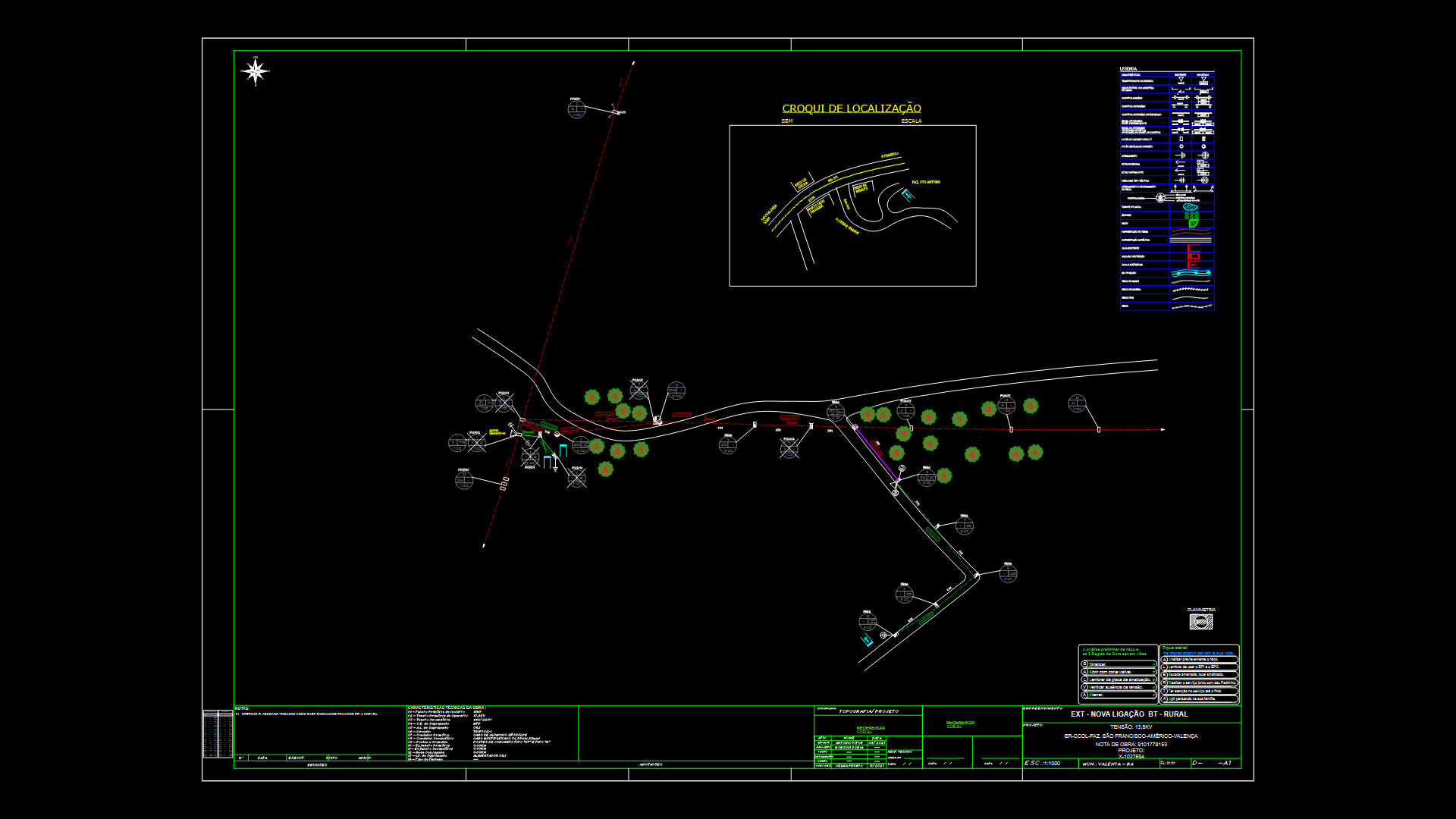Click the 'S' Sinalizar safety rule circle

[1084, 664]
